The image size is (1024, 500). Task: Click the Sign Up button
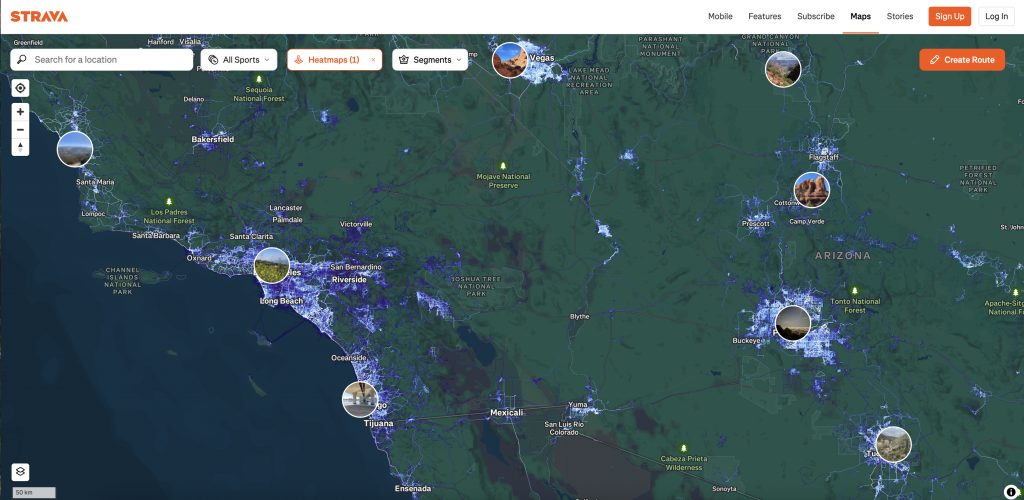pos(950,16)
